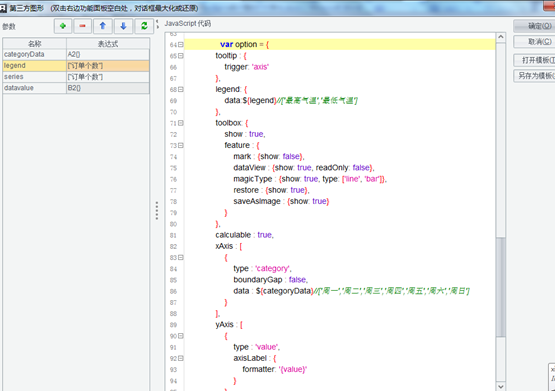Click the application icon in title bar
Image resolution: width=555 pixels, height=392 pixels.
(x=3, y=8)
